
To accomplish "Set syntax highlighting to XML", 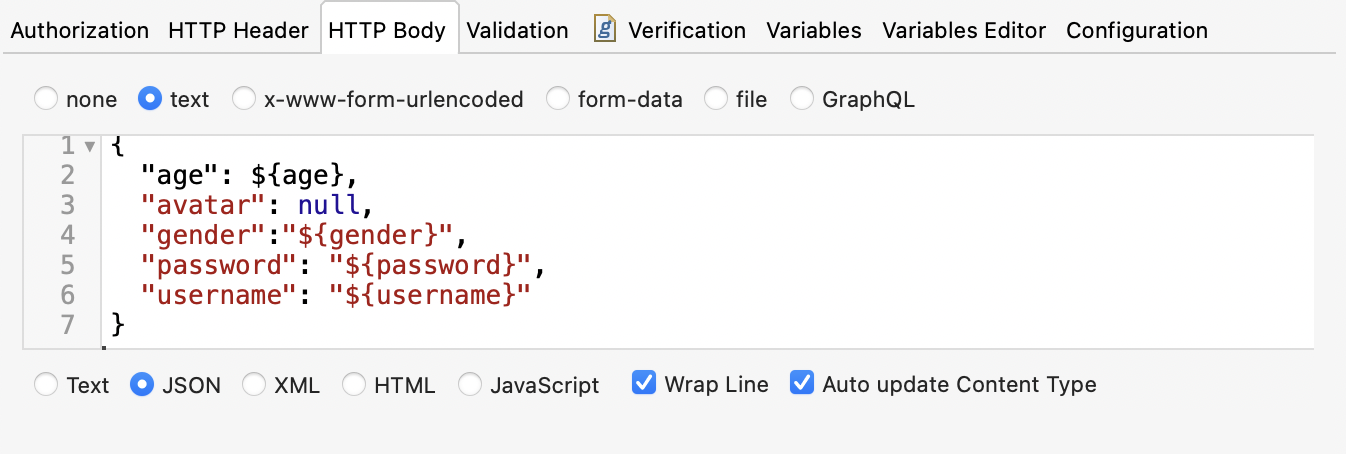I will 254,385.
